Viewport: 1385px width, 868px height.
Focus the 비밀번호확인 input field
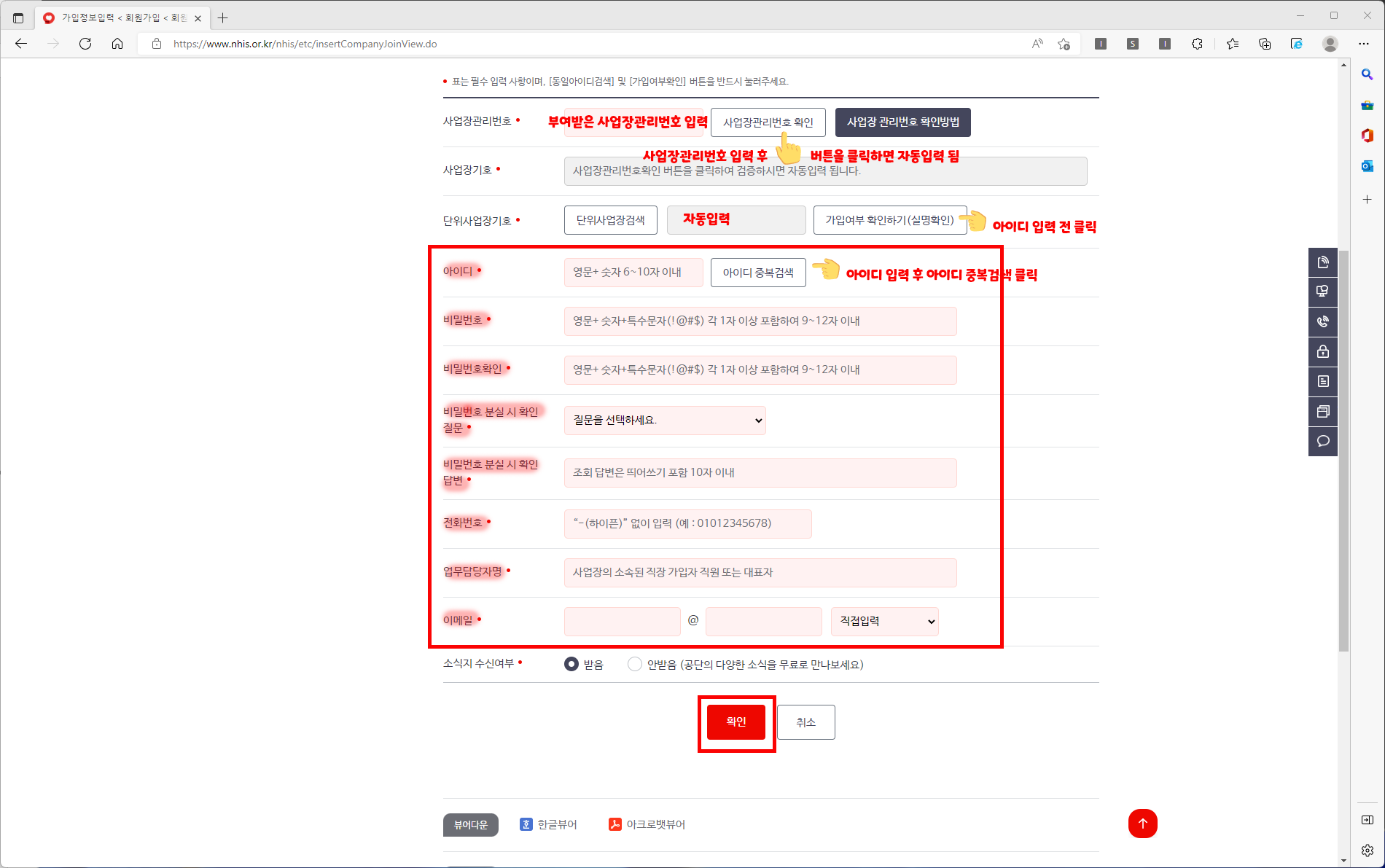(760, 370)
